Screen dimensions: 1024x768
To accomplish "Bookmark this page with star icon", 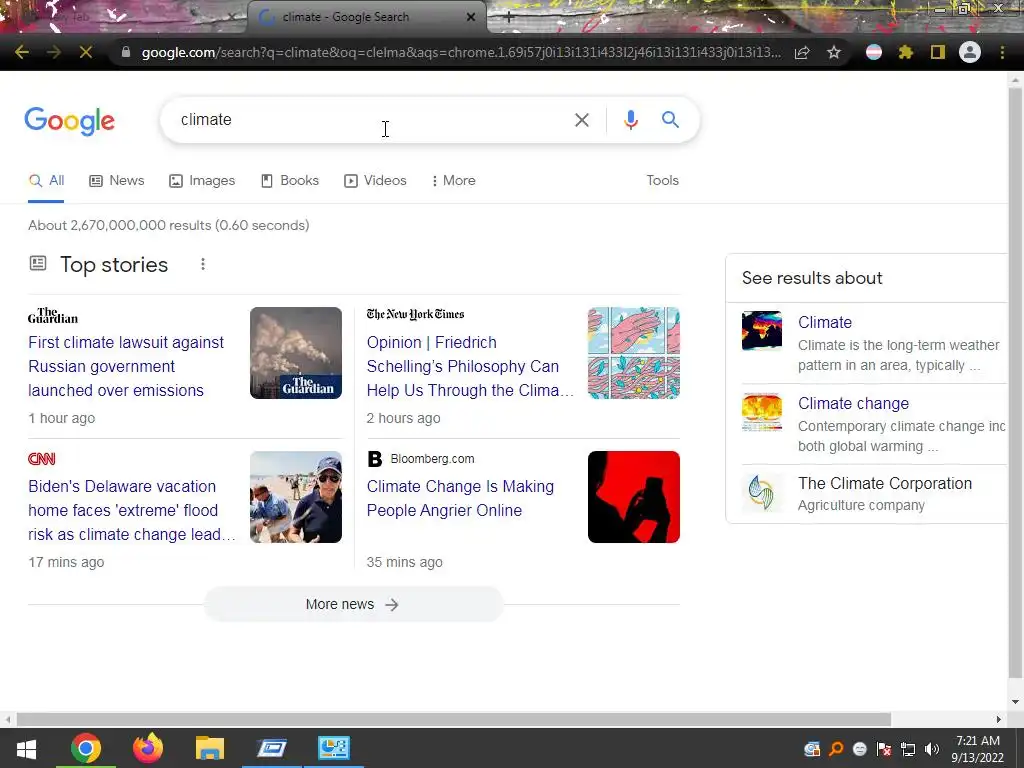I will [834, 52].
